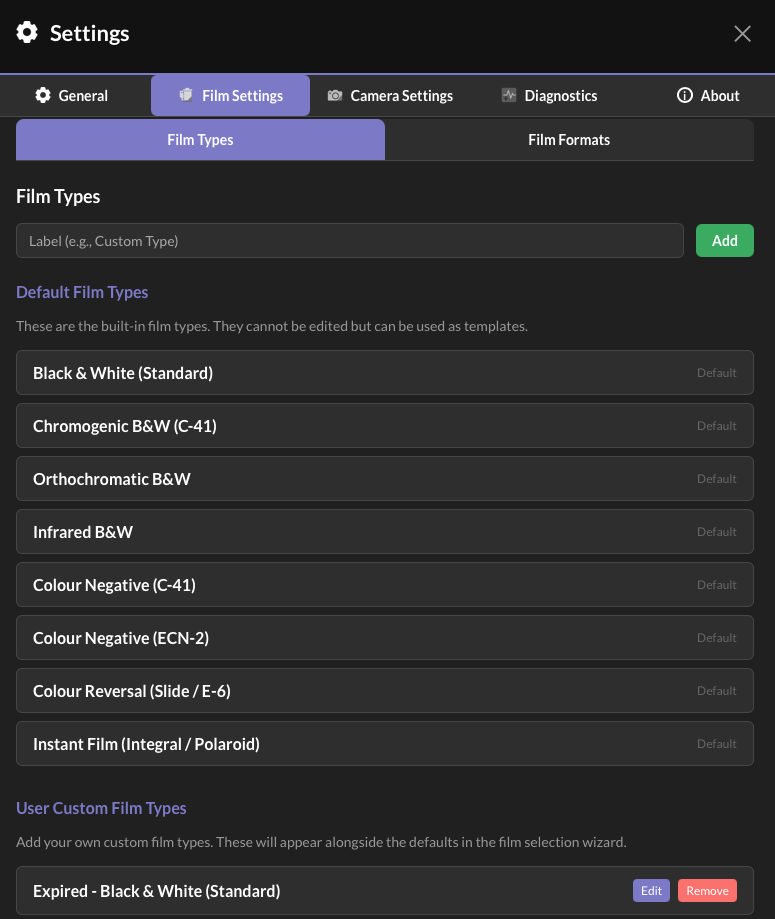Focus the film type Label input field
775x919 pixels.
(350, 241)
